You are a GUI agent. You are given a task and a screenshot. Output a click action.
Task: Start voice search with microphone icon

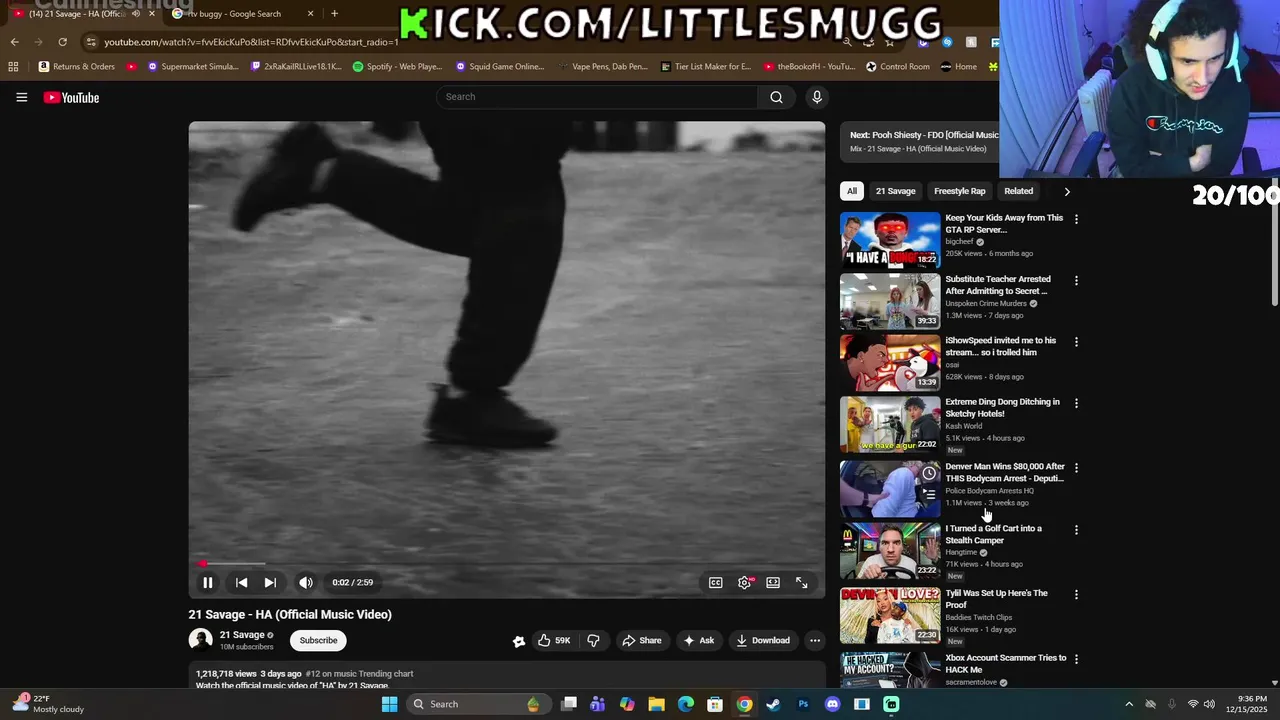click(817, 97)
